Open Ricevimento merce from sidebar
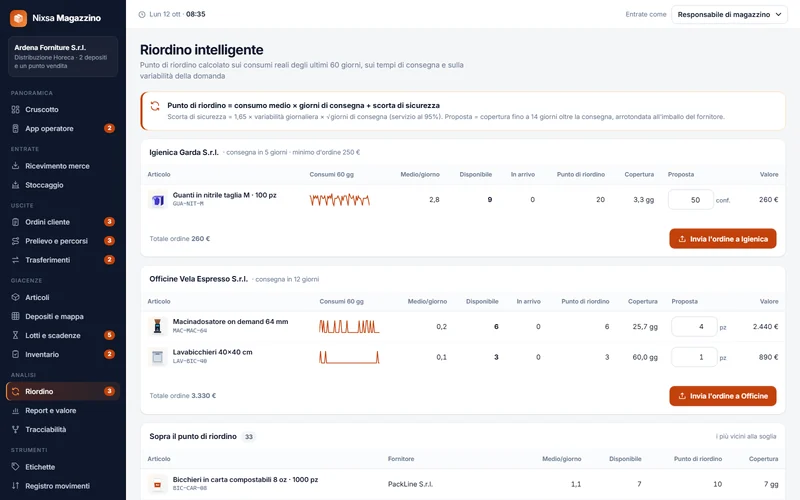Viewport: 800px width, 500px height. tap(63, 166)
